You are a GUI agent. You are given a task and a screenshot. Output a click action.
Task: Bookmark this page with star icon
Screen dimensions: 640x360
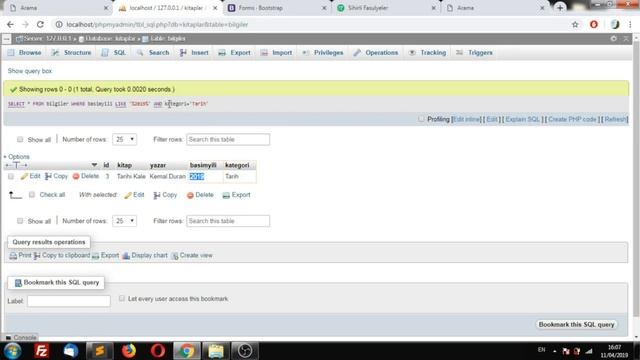[575, 24]
